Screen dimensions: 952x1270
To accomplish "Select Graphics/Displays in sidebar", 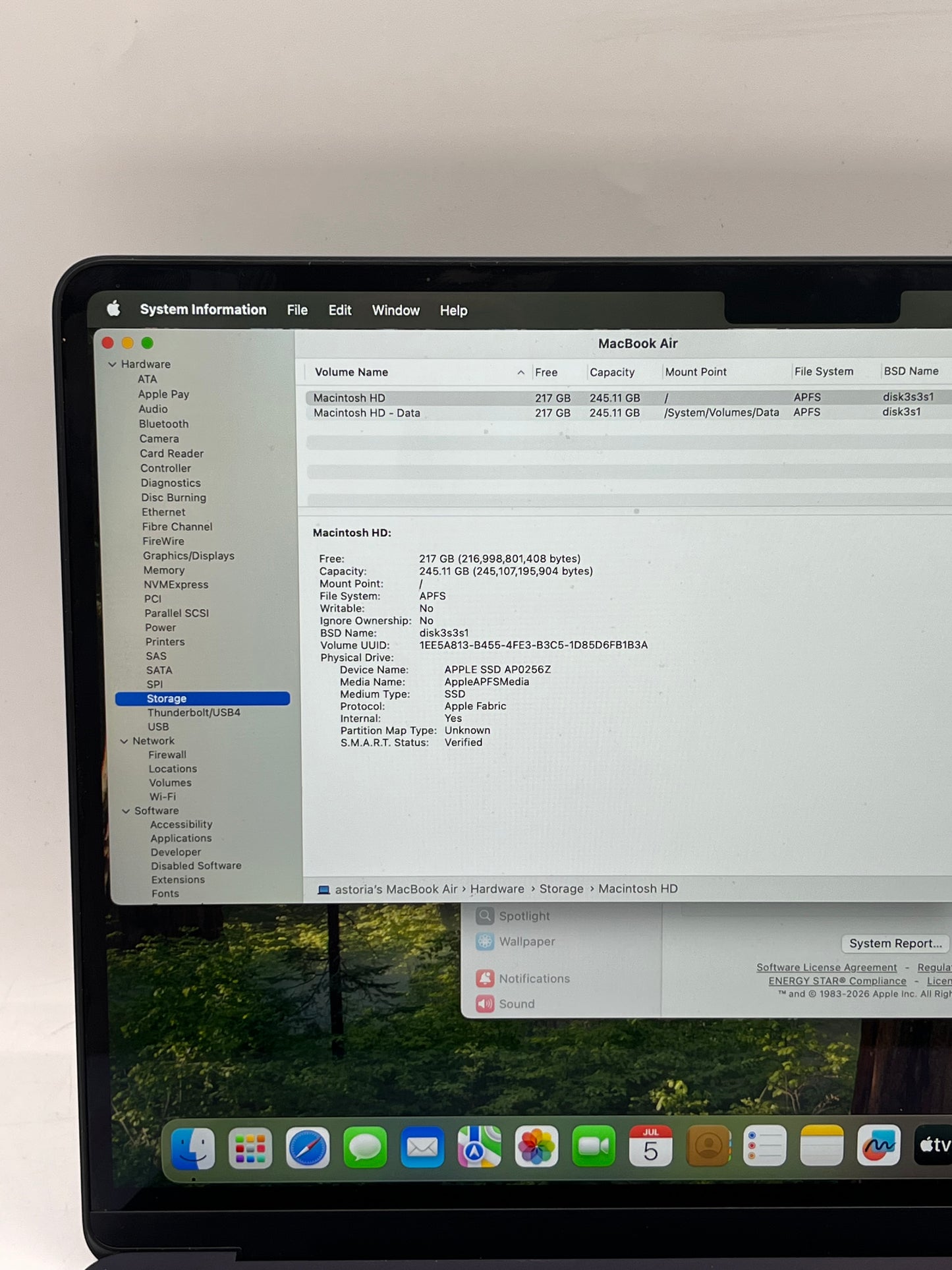I will [188, 556].
